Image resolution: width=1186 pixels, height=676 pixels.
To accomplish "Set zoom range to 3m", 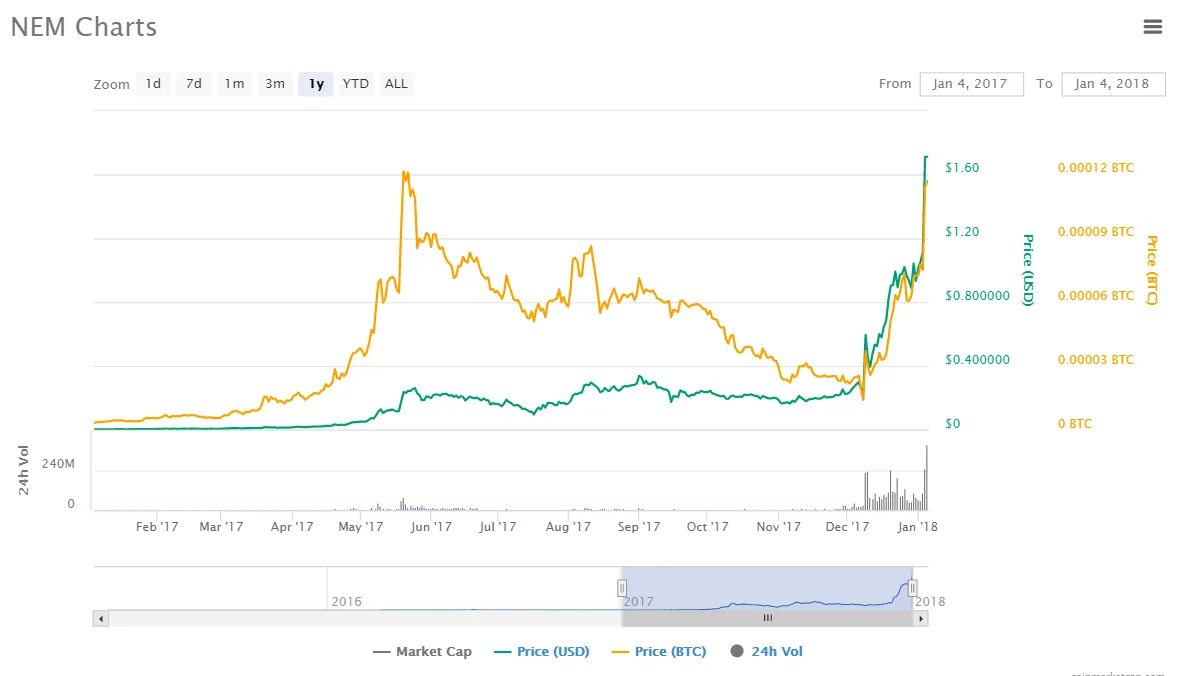I will [x=275, y=84].
